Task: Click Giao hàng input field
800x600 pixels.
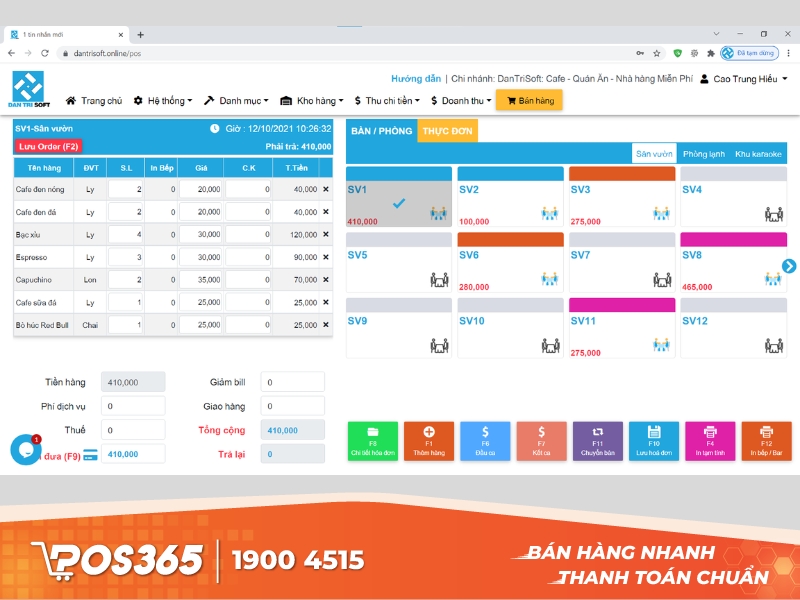Action: (x=292, y=406)
